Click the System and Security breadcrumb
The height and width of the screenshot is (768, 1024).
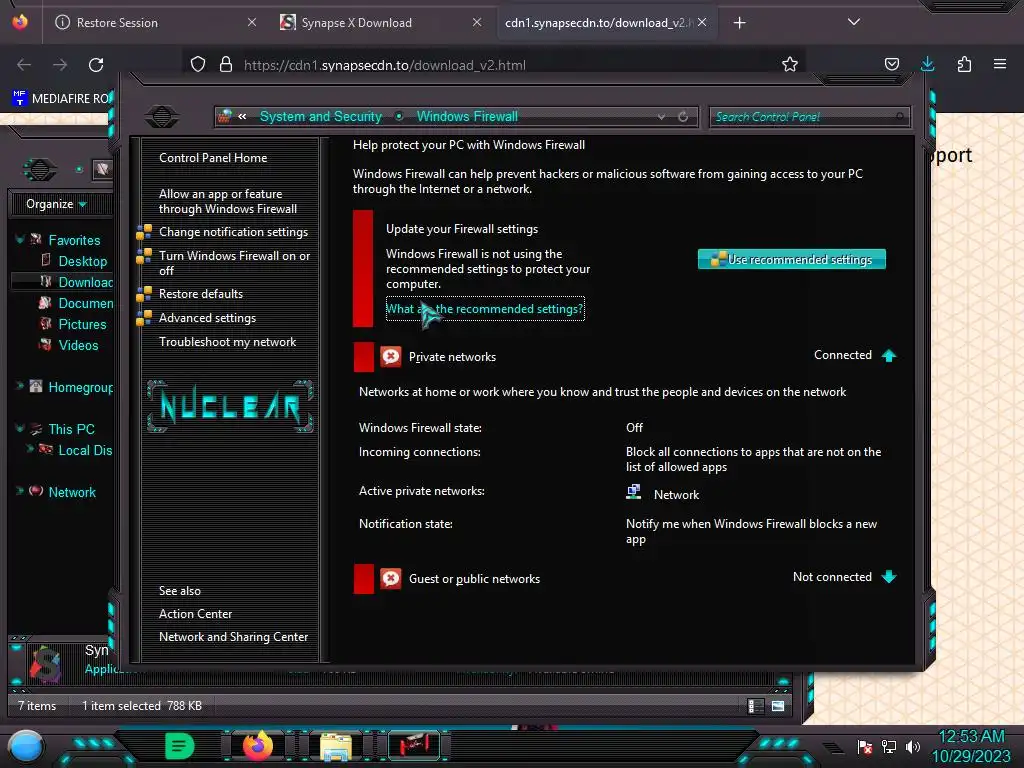[321, 116]
